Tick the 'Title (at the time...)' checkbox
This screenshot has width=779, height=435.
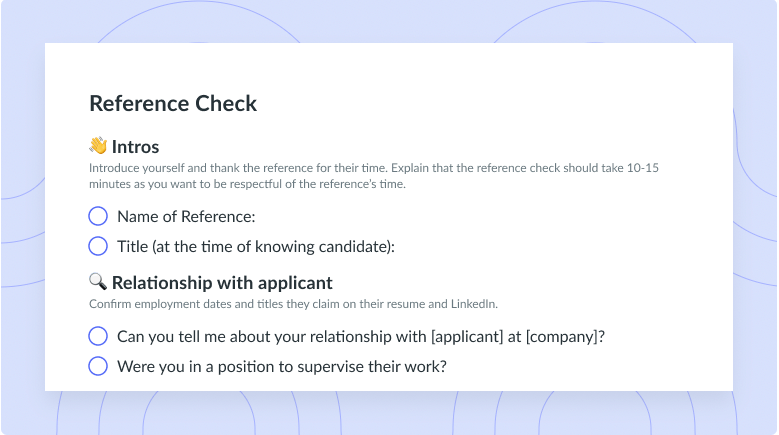click(98, 246)
